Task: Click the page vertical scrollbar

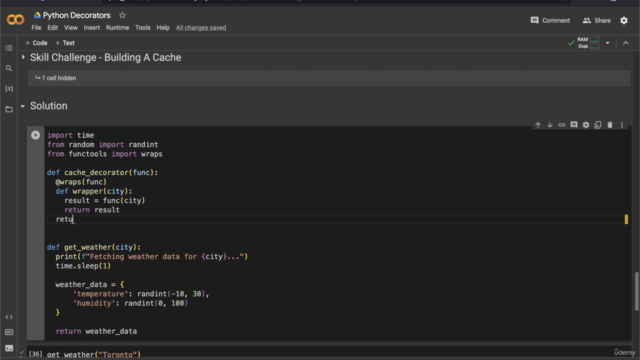Action: click(636, 291)
